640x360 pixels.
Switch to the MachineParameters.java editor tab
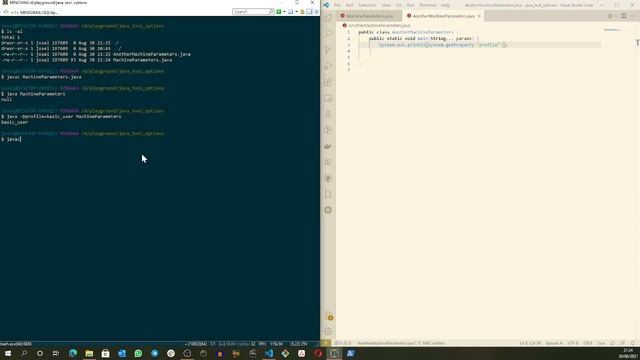pos(369,16)
